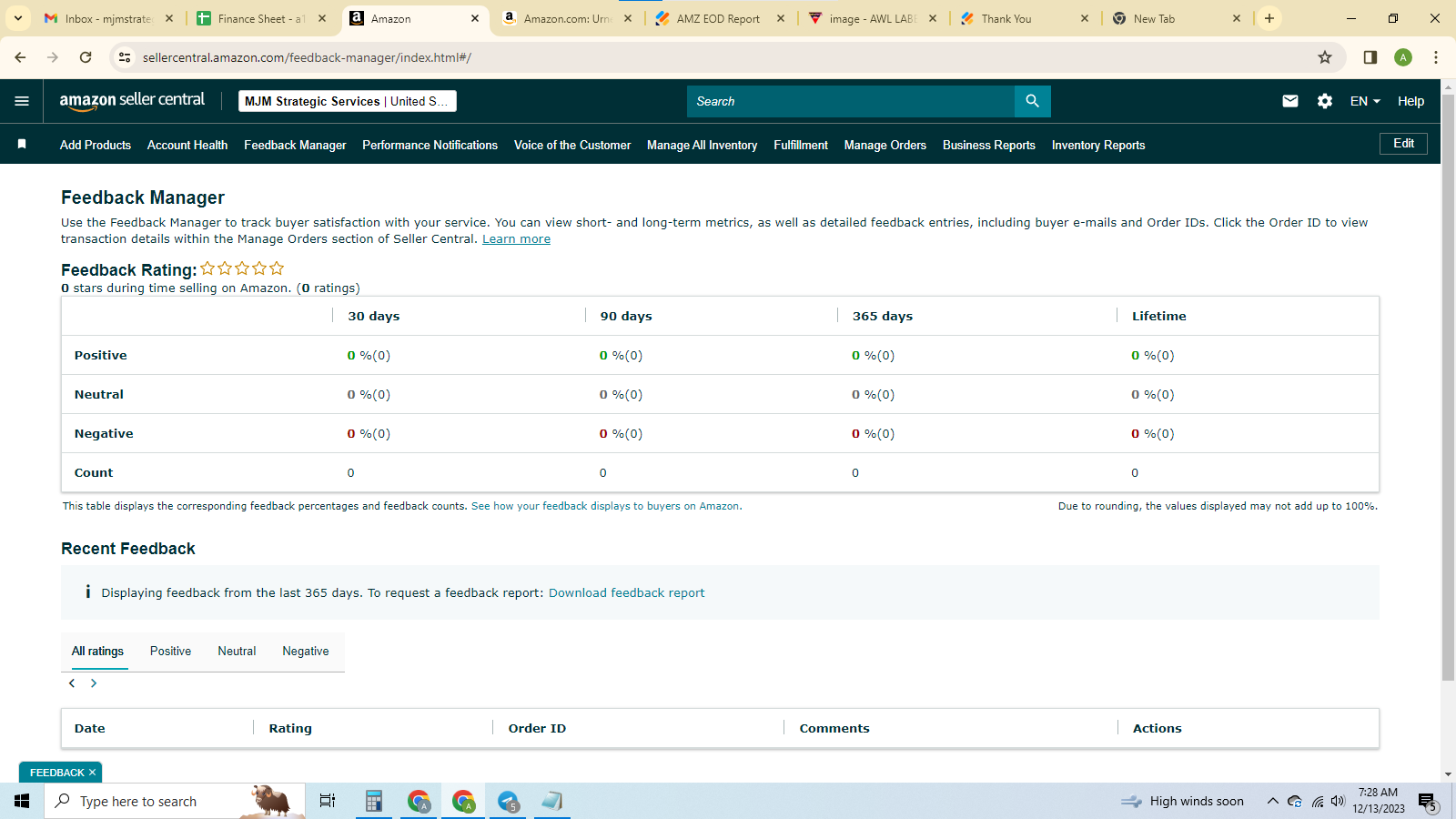1456x819 pixels.
Task: Click the Amazon Seller Central logo
Action: point(132,101)
